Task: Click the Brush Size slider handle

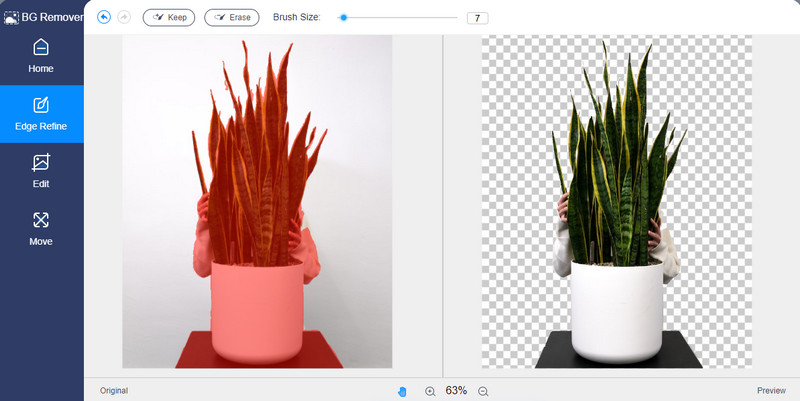Action: (343, 17)
